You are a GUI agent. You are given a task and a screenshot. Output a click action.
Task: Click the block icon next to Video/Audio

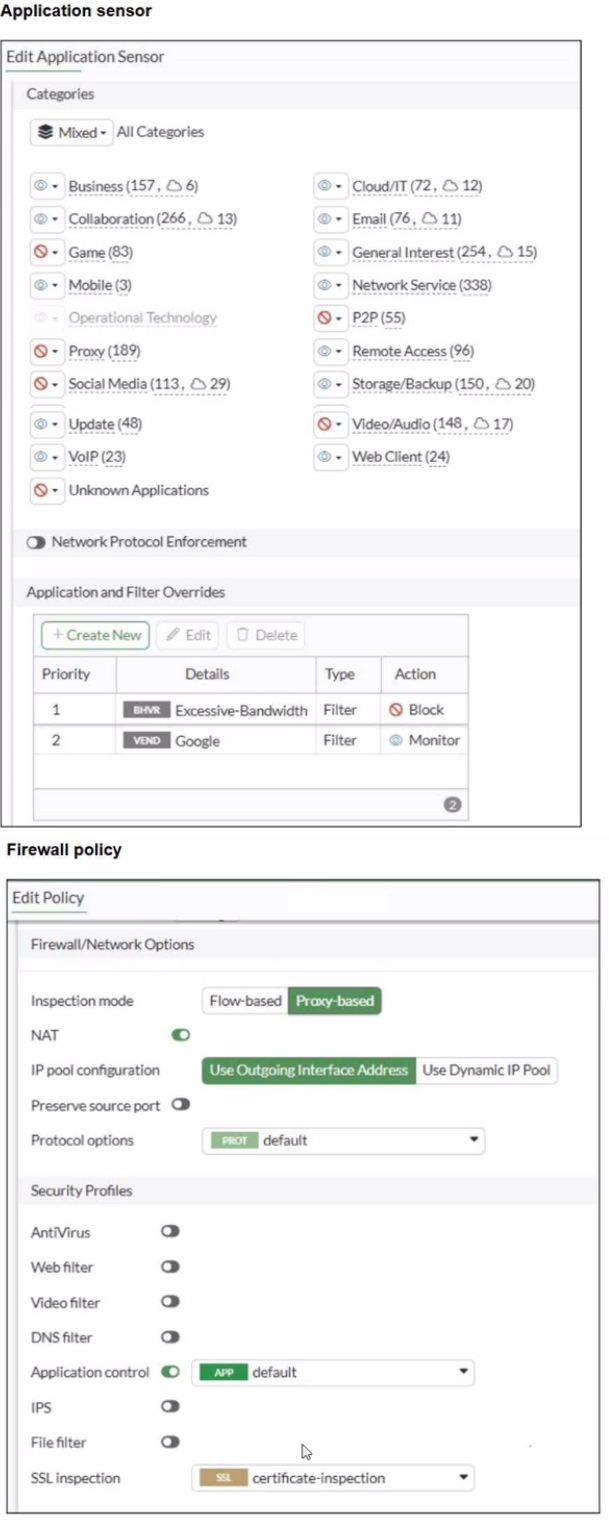(x=324, y=424)
